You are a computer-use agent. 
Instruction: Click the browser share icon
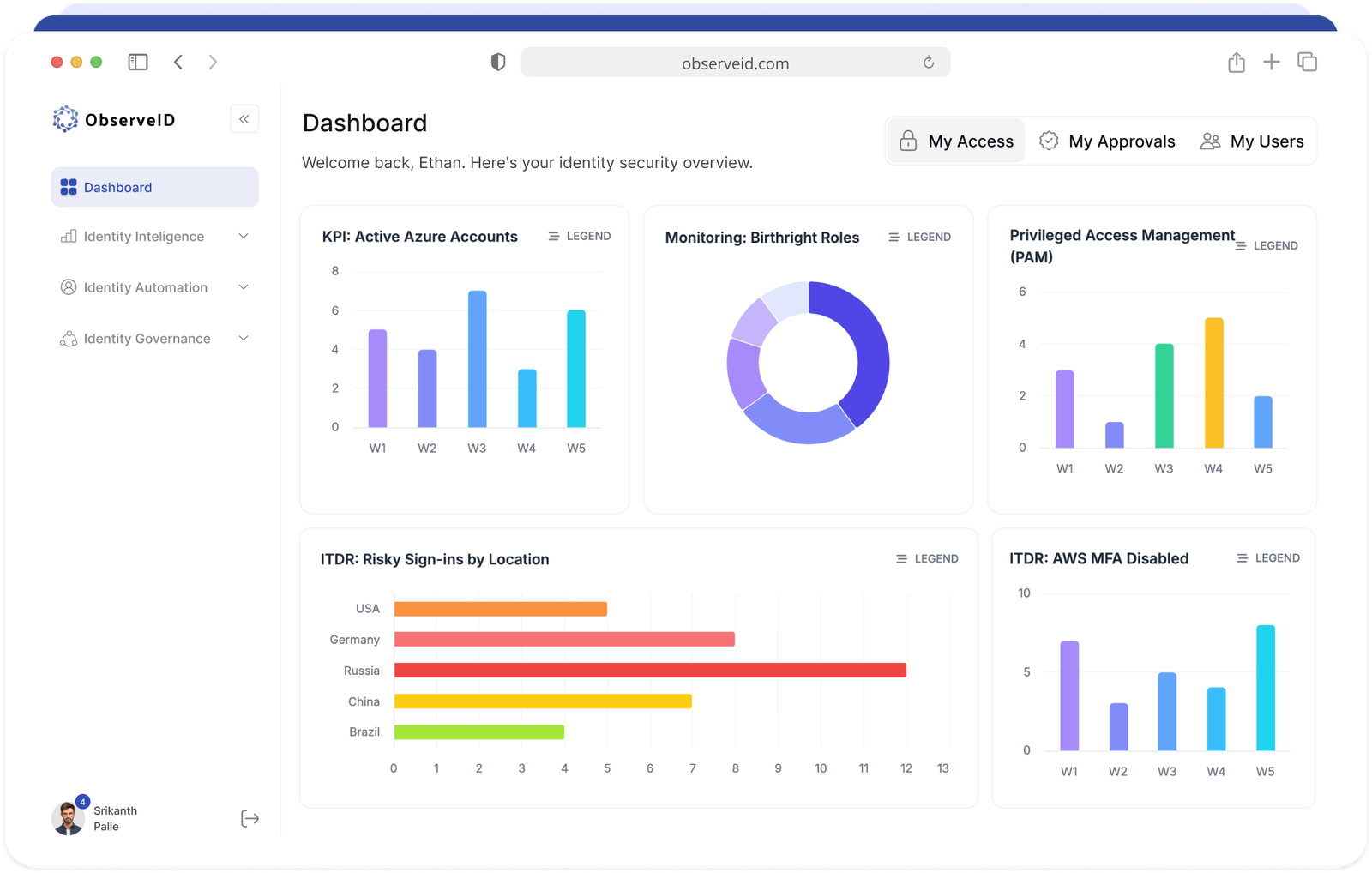click(1236, 62)
